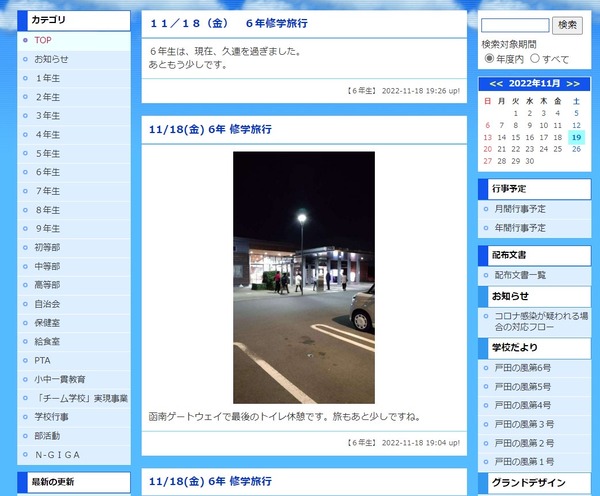
Task: Go to the 保健室 category
Action: tap(47, 323)
